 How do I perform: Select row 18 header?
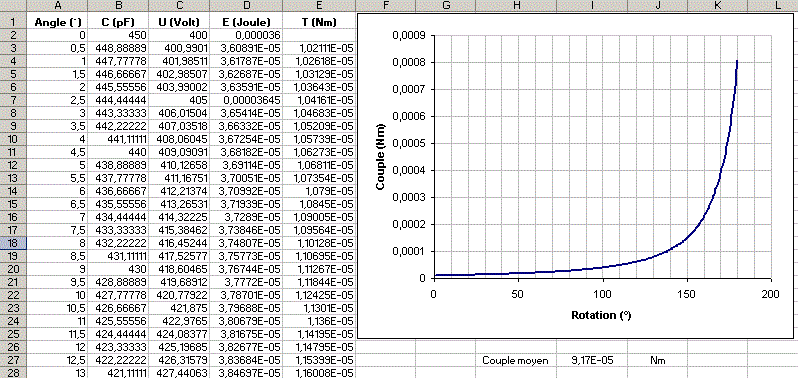(x=14, y=243)
